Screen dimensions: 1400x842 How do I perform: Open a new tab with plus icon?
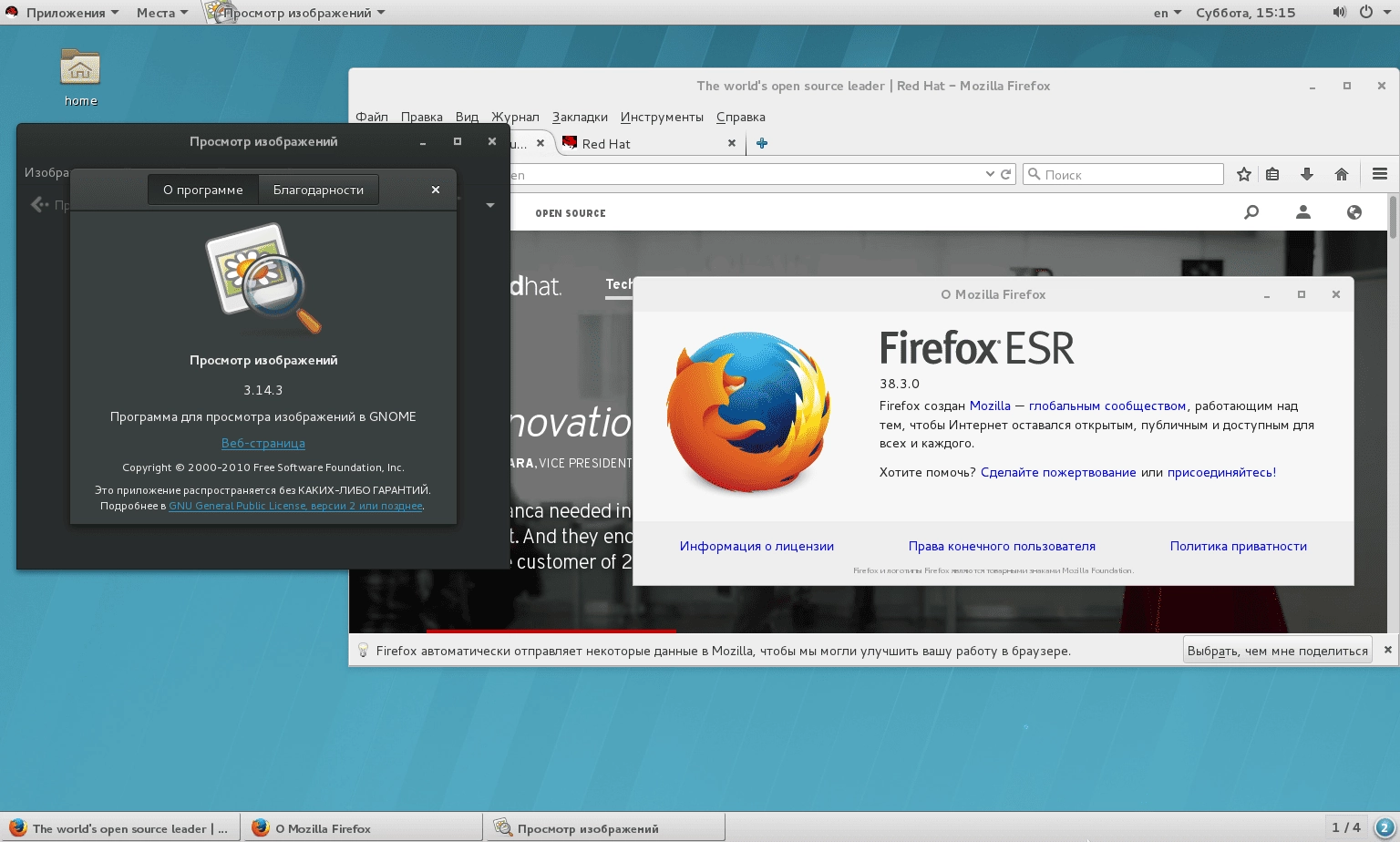(x=762, y=143)
